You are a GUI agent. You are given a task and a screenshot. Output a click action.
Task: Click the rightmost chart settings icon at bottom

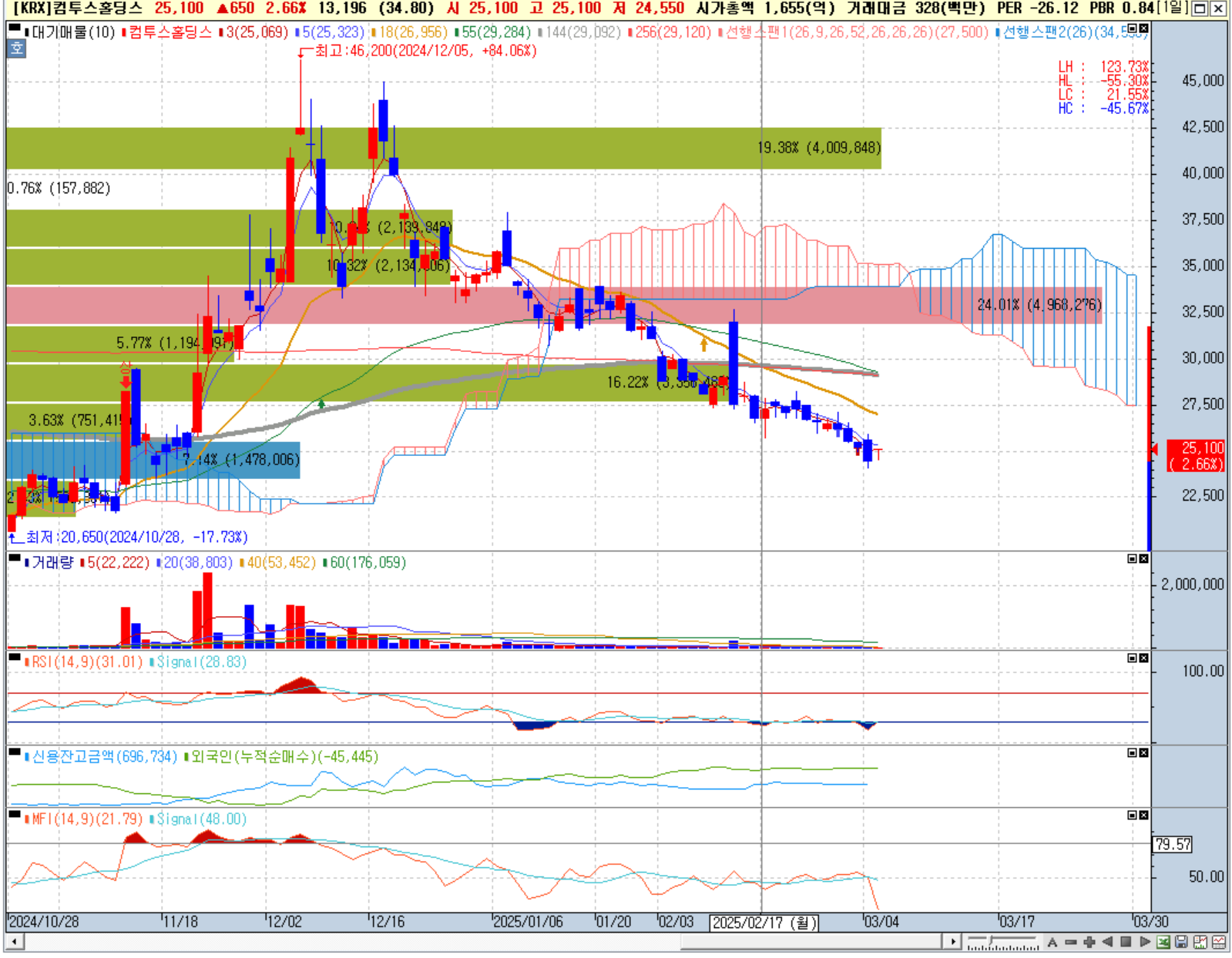(1219, 942)
